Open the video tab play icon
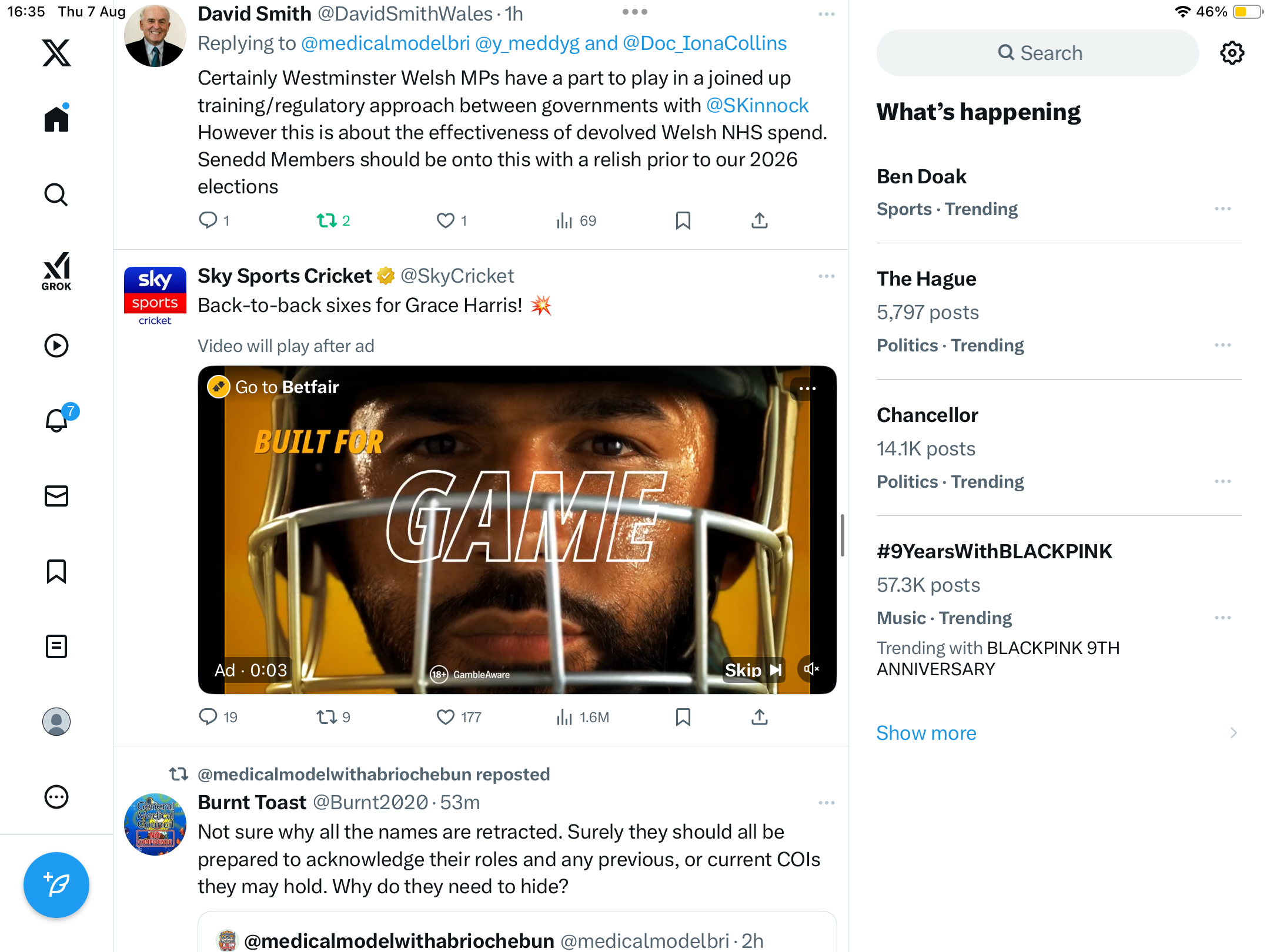Screen dimensions: 1270x952 tap(56, 346)
